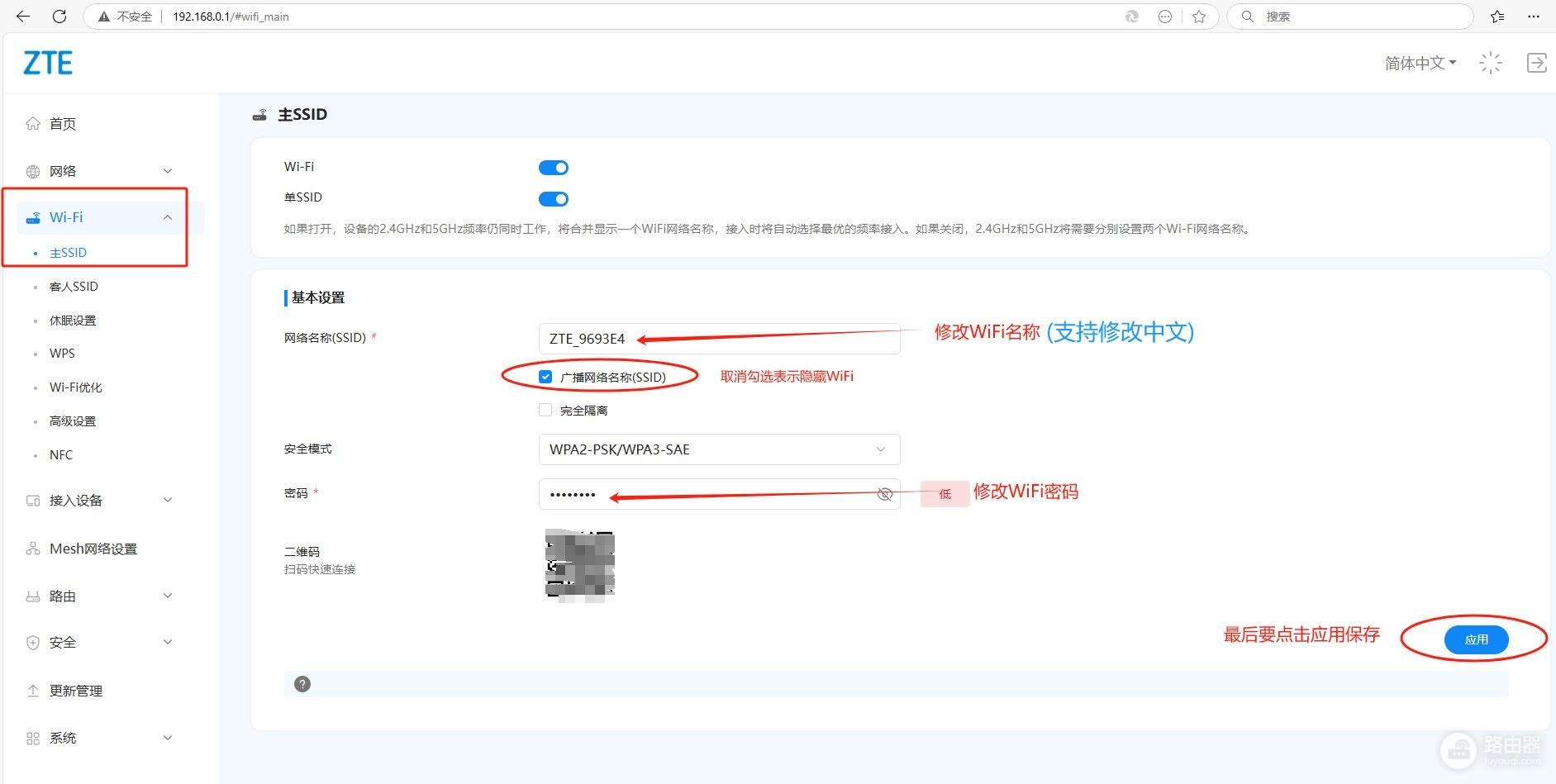Log out using the exit icon

(x=1536, y=63)
